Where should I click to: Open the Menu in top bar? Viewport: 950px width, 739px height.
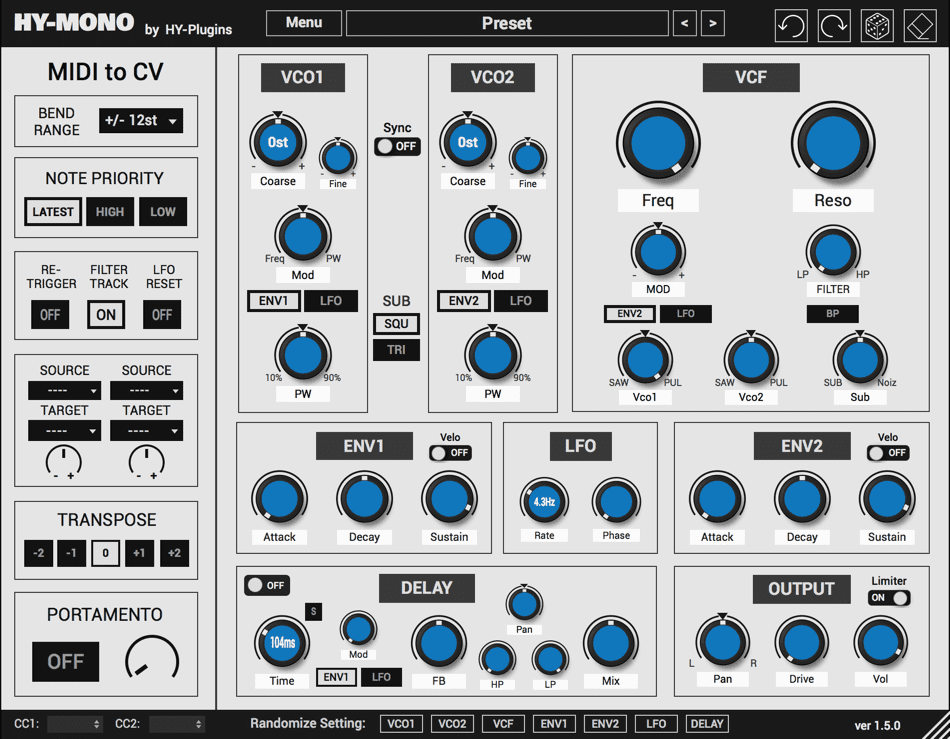304,23
